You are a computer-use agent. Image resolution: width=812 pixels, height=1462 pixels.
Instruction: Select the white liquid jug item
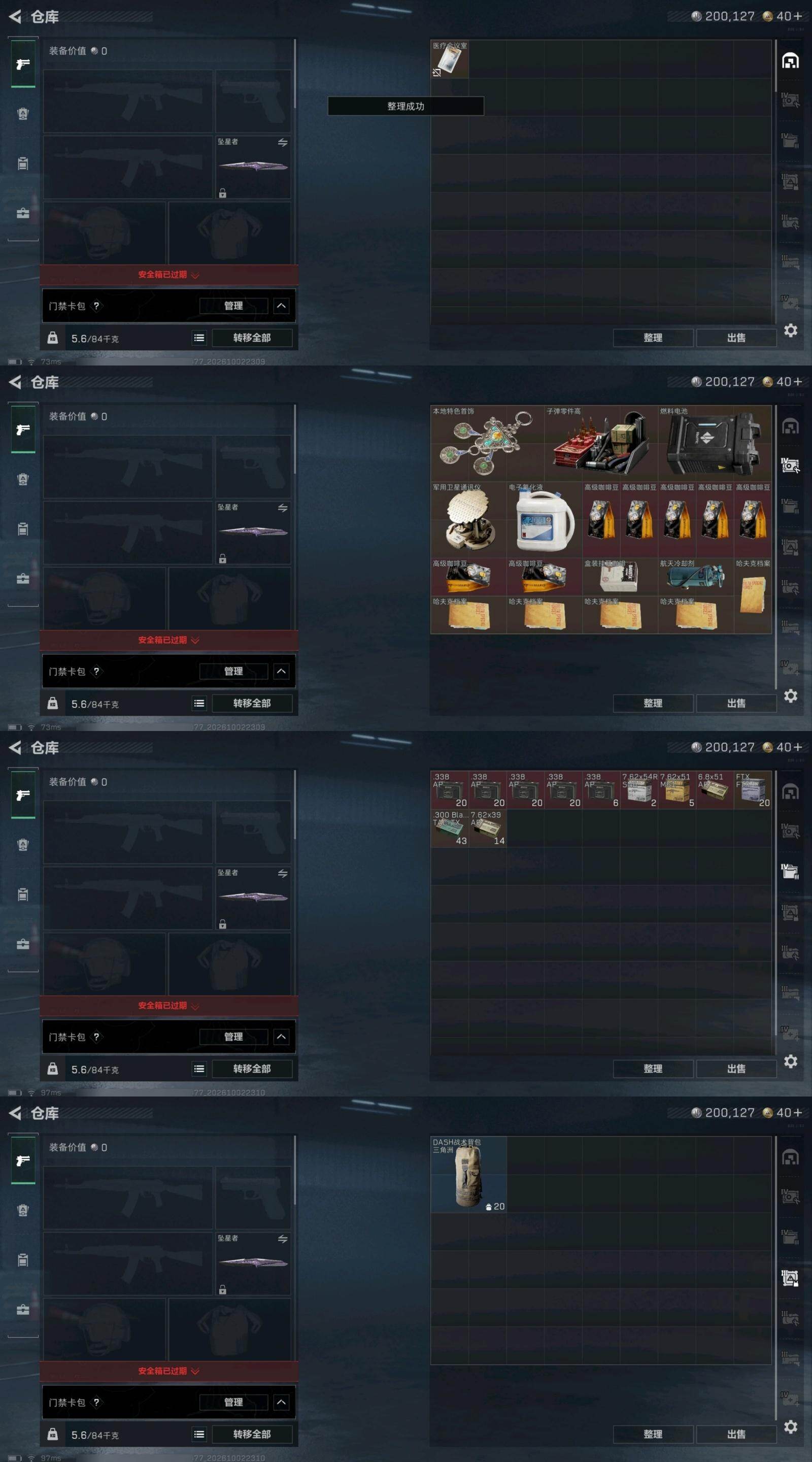(x=544, y=519)
